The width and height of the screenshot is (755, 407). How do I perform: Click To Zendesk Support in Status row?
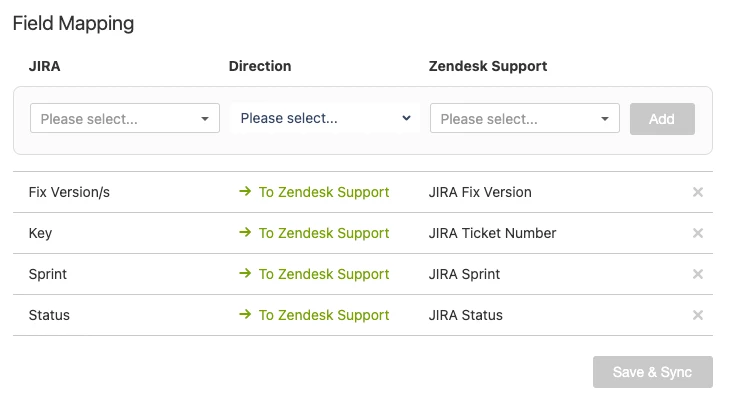(x=324, y=315)
